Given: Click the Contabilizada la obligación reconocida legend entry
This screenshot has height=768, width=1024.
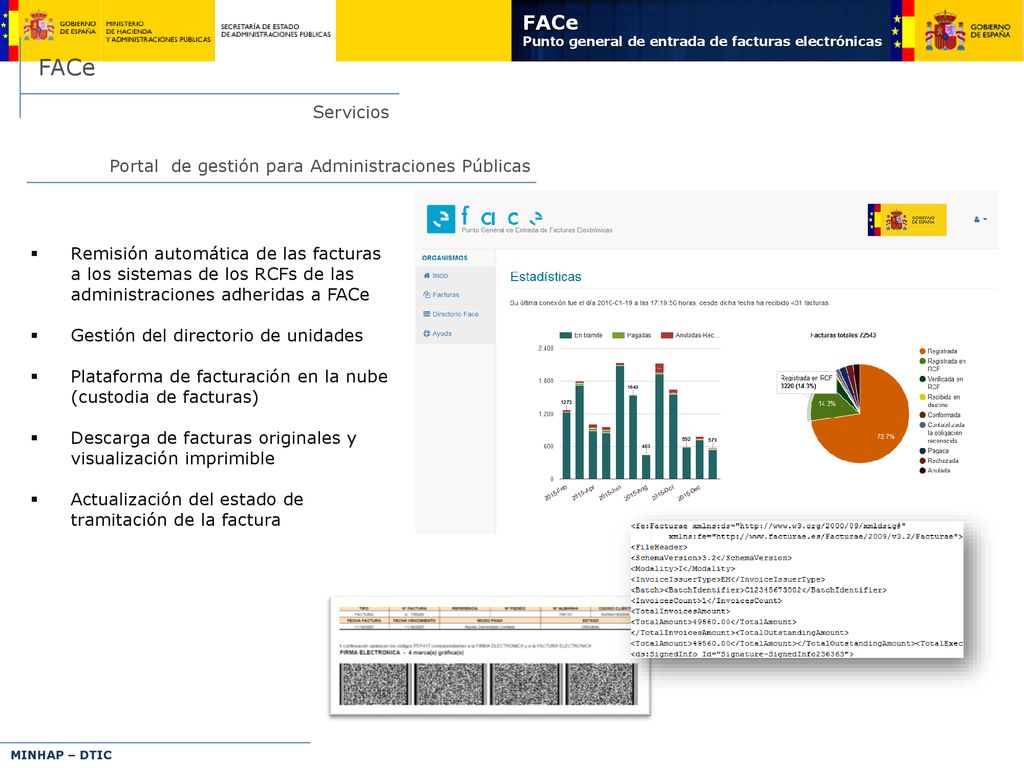Looking at the screenshot, I should 942,432.
